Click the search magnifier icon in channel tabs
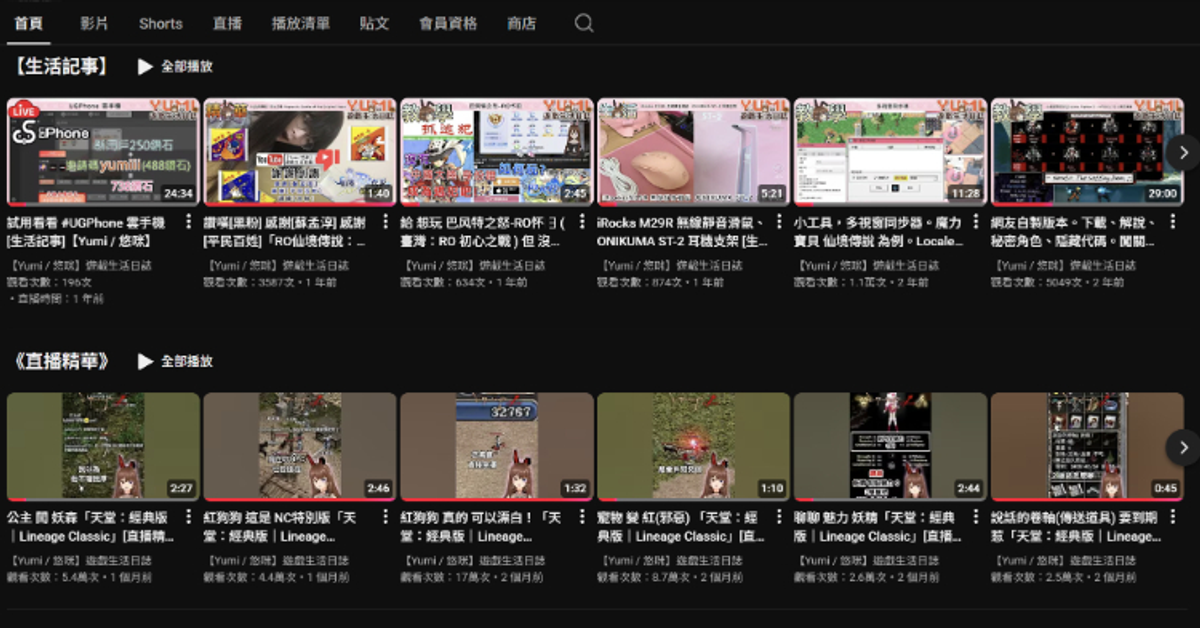 tap(584, 23)
